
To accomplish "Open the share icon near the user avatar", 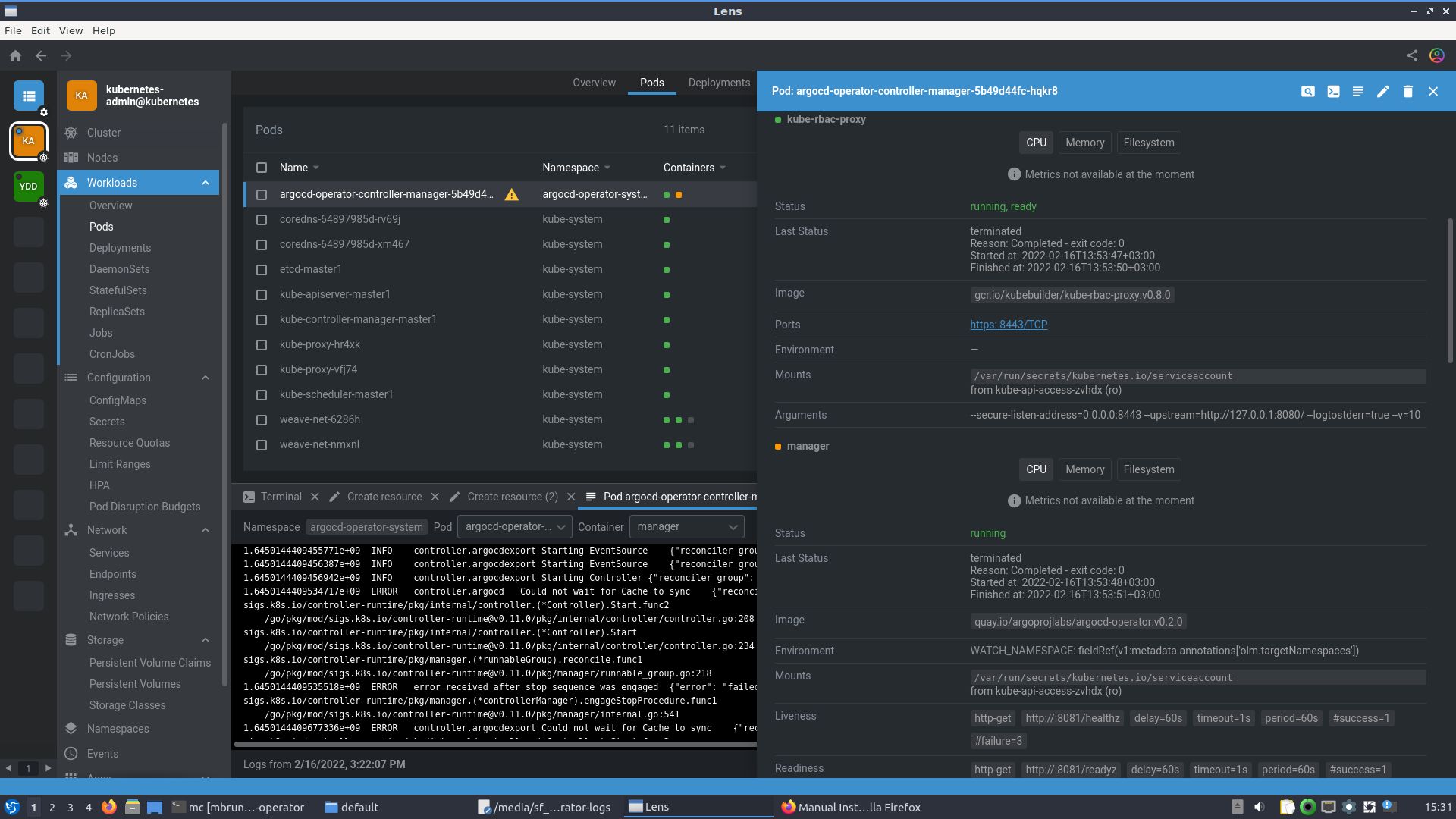I will point(1412,55).
